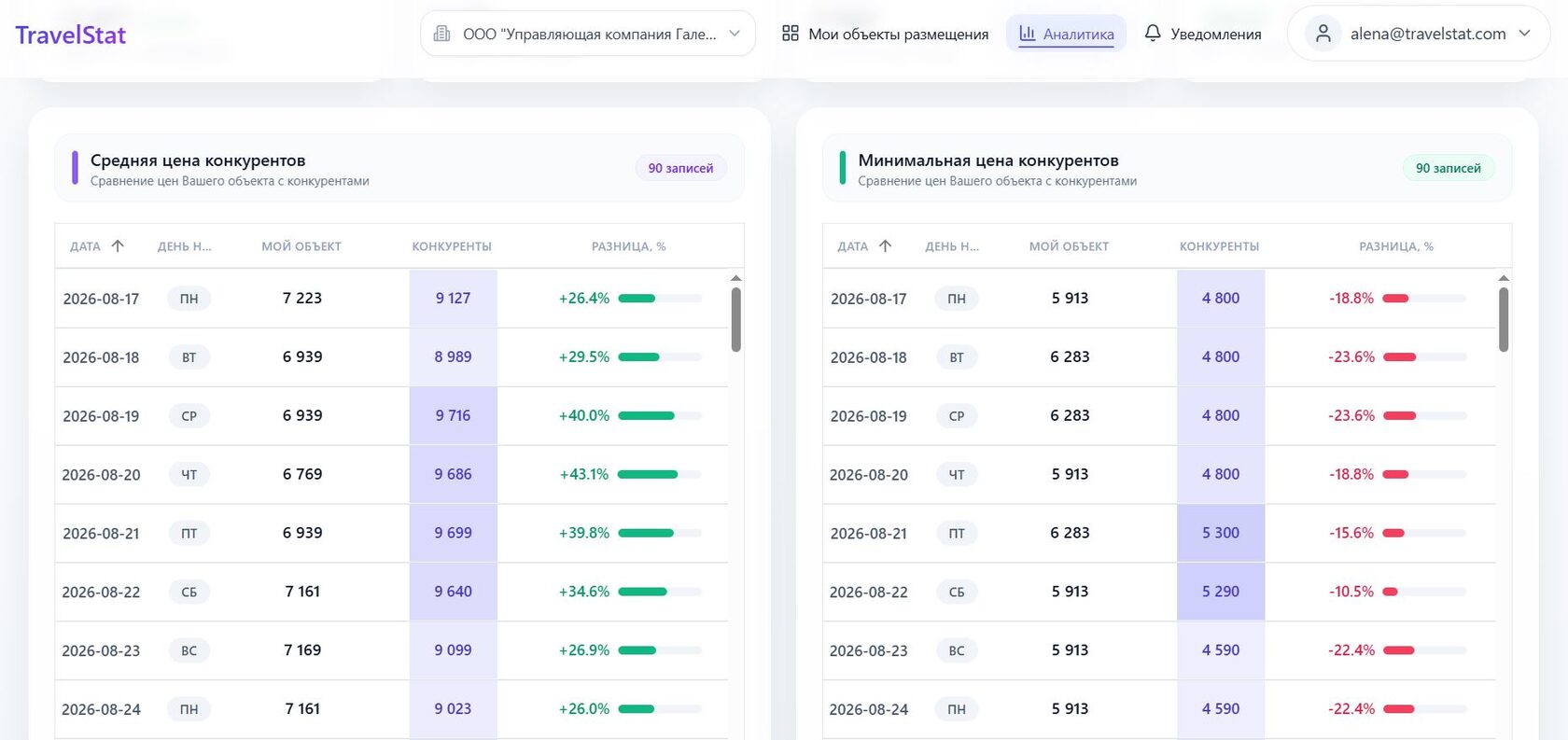This screenshot has height=740, width=1568.
Task: Click the purple 90 записей badge
Action: pyautogui.click(x=680, y=168)
